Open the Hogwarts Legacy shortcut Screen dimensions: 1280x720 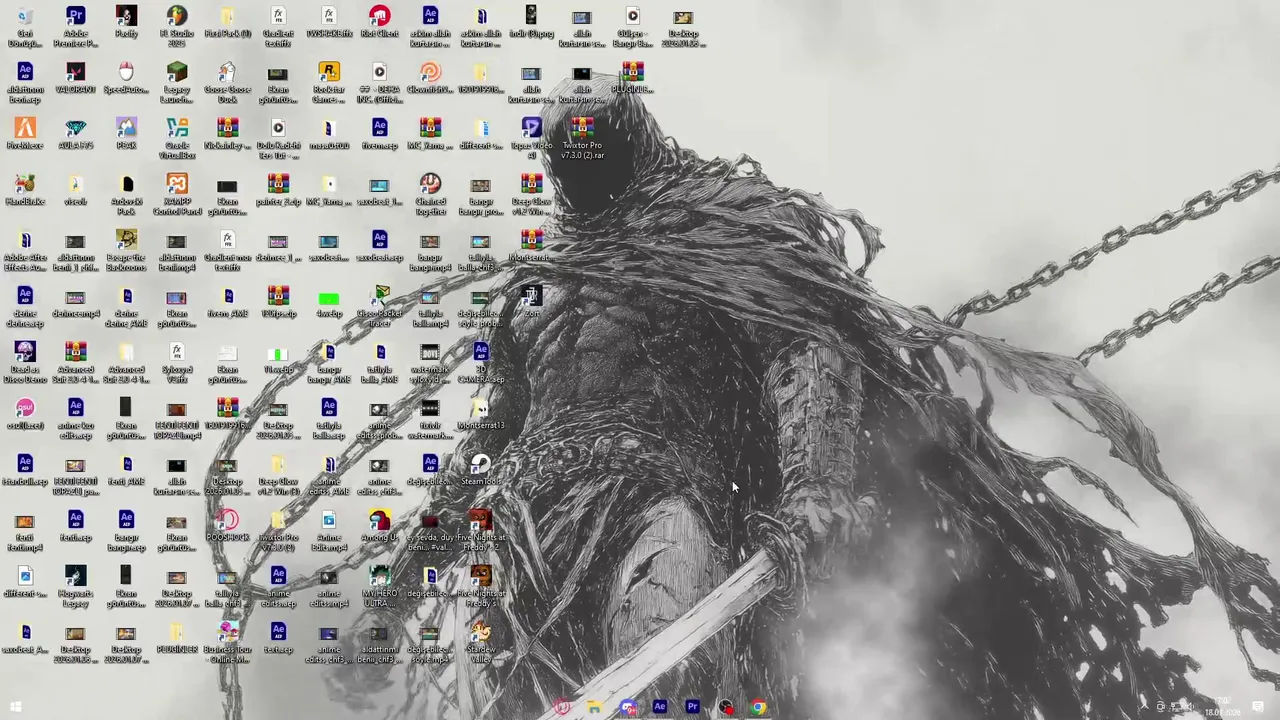75,587
